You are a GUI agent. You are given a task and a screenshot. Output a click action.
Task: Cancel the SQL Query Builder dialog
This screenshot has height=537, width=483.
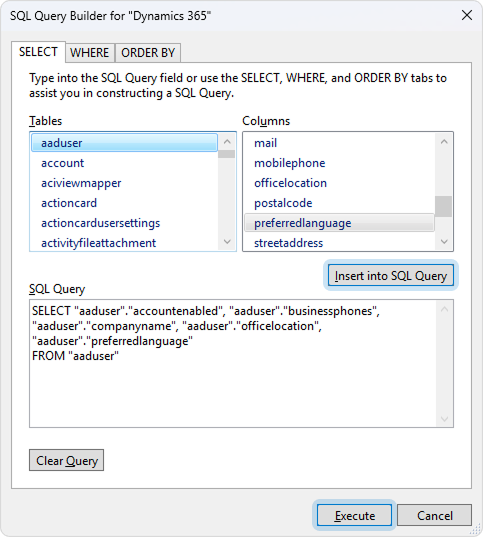[x=434, y=515]
